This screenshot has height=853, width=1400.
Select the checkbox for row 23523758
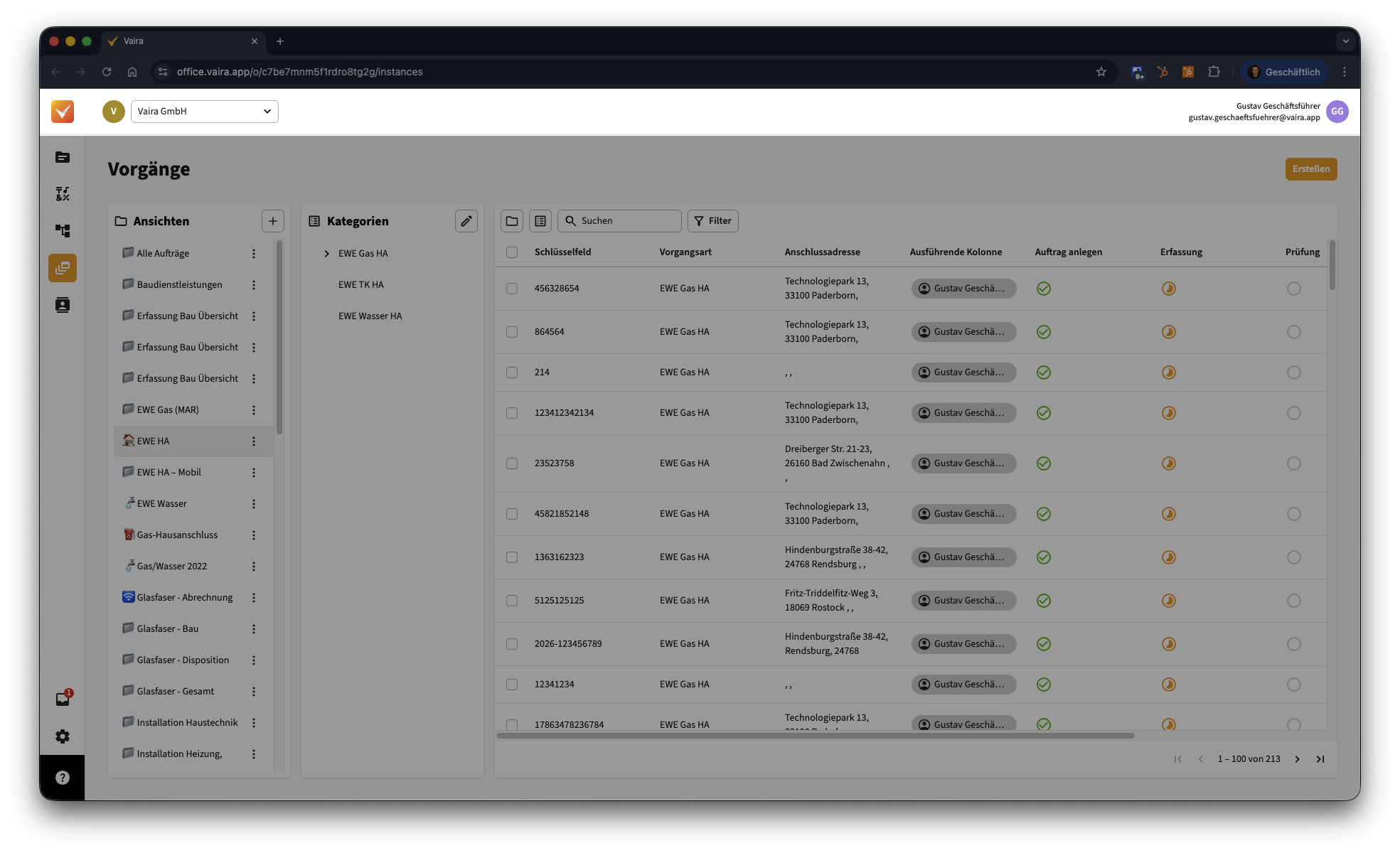click(x=512, y=463)
